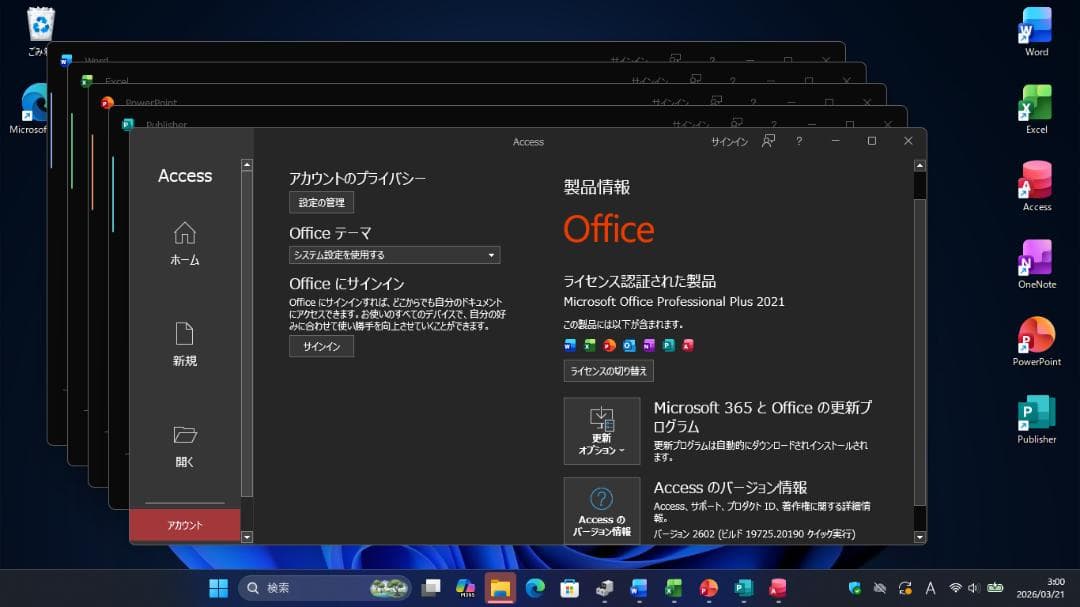The height and width of the screenshot is (607, 1080).
Task: Click 'Microsoft Office Professional Plus 2021' text
Action: pyautogui.click(x=674, y=301)
